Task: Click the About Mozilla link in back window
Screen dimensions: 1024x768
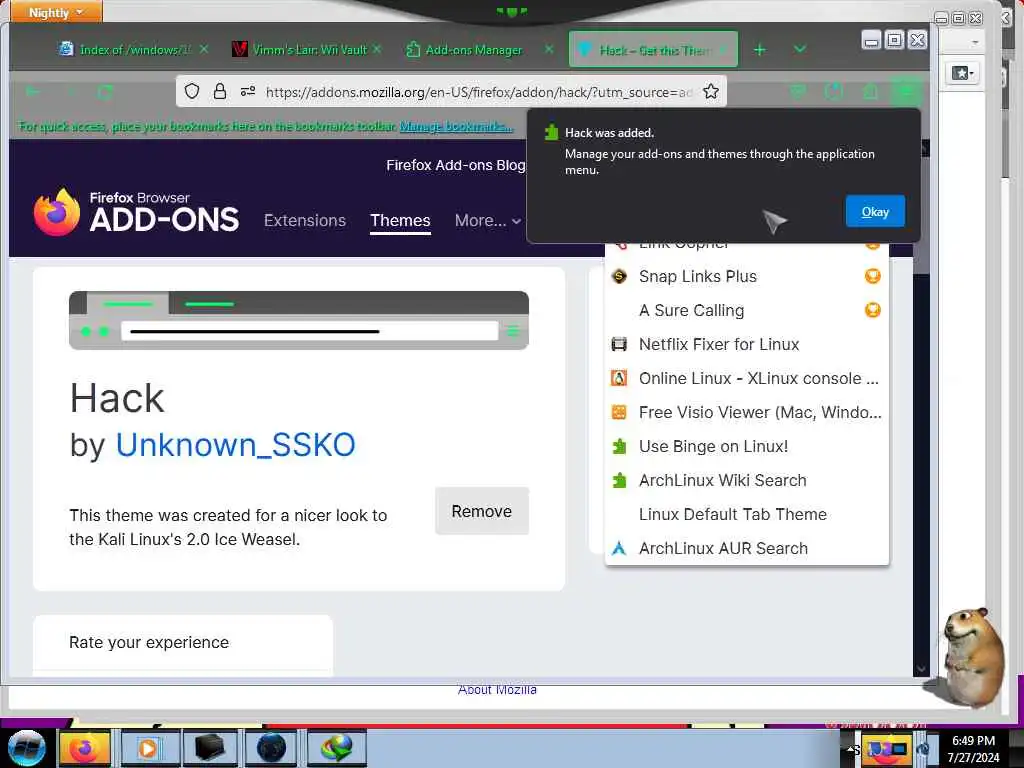Action: 497,690
